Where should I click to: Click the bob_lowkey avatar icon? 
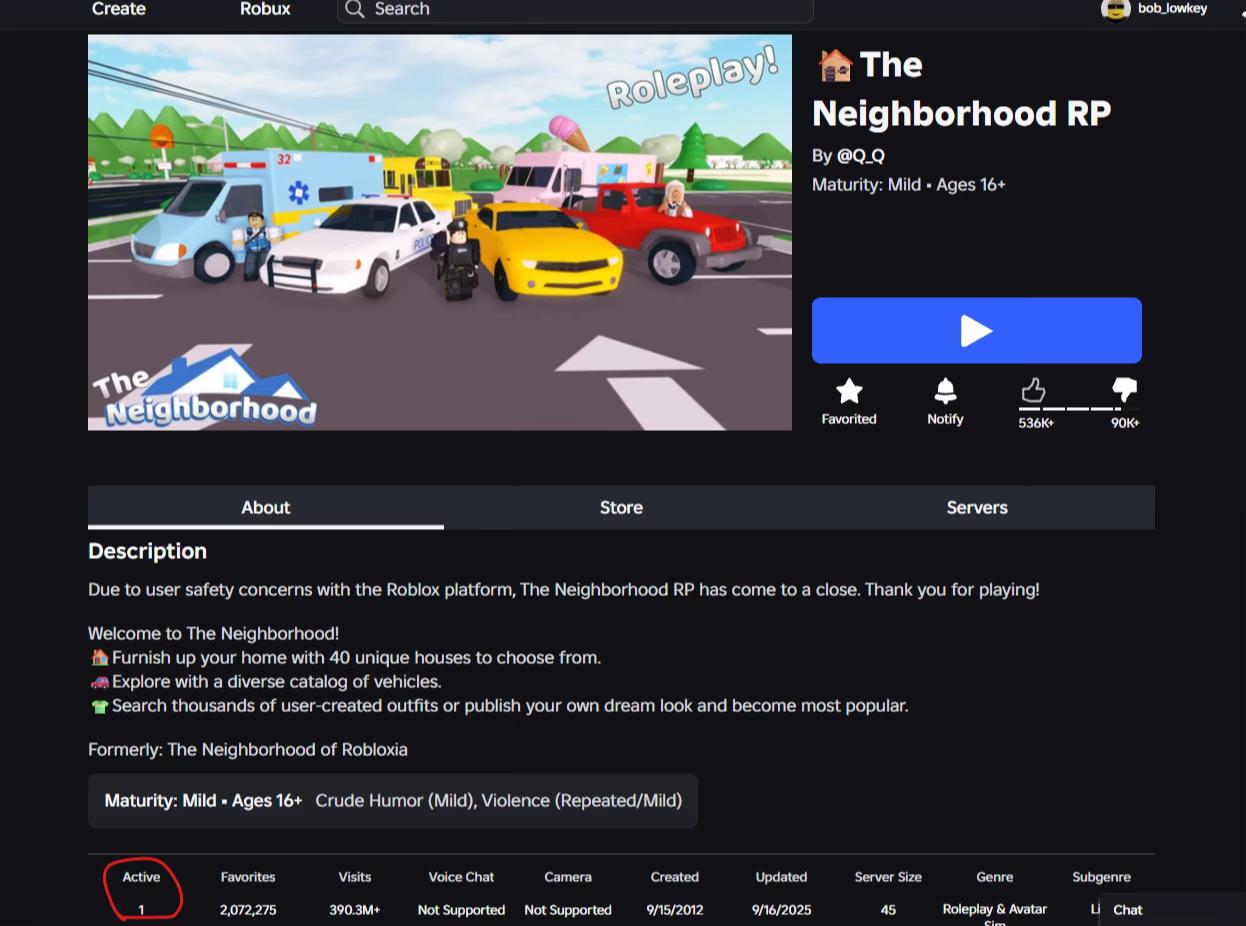tap(1115, 10)
